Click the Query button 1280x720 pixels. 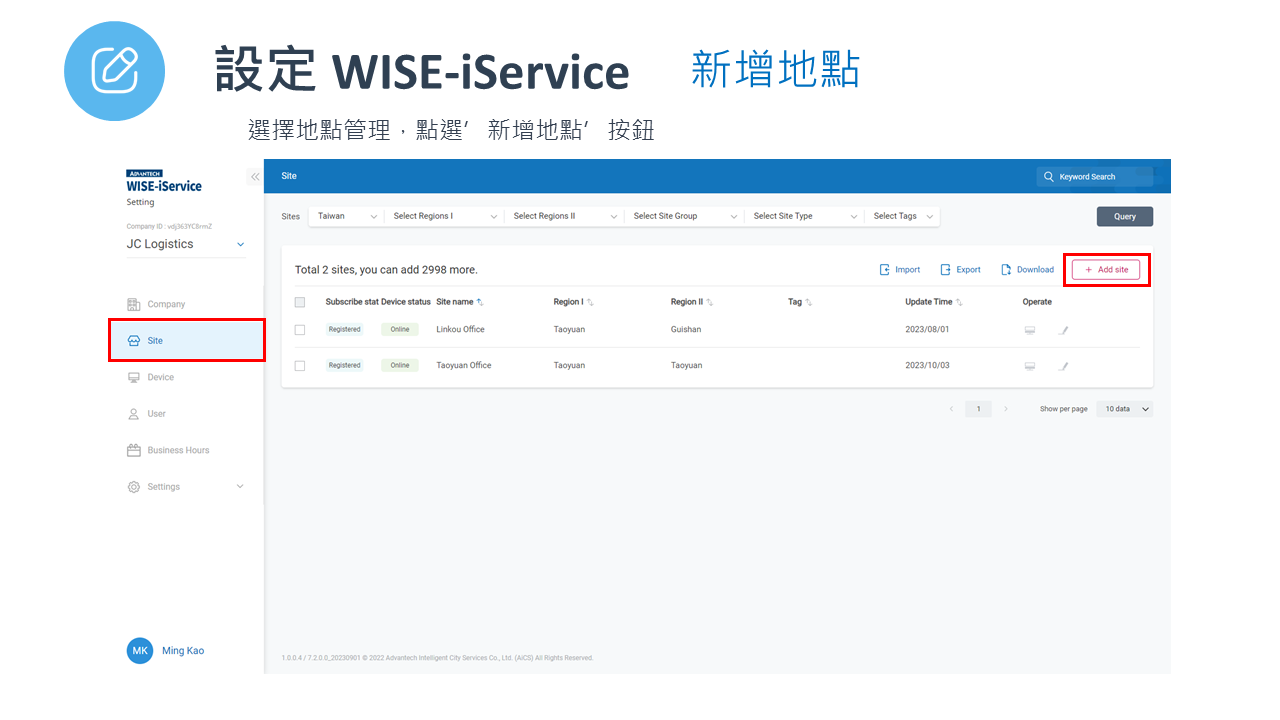point(1124,216)
